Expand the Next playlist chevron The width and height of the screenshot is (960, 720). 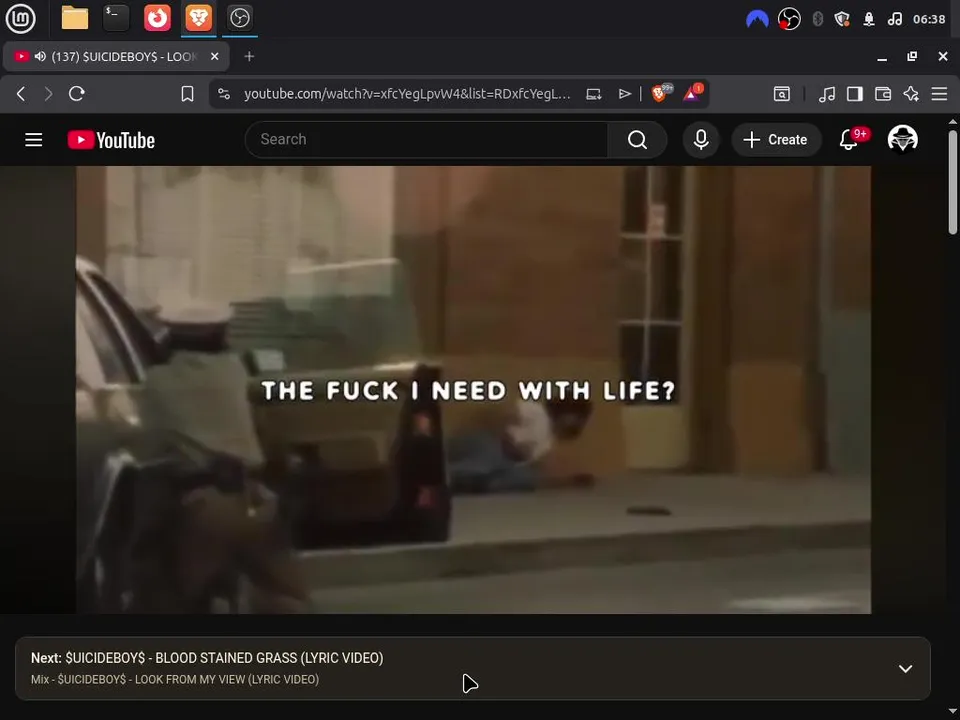tap(905, 669)
